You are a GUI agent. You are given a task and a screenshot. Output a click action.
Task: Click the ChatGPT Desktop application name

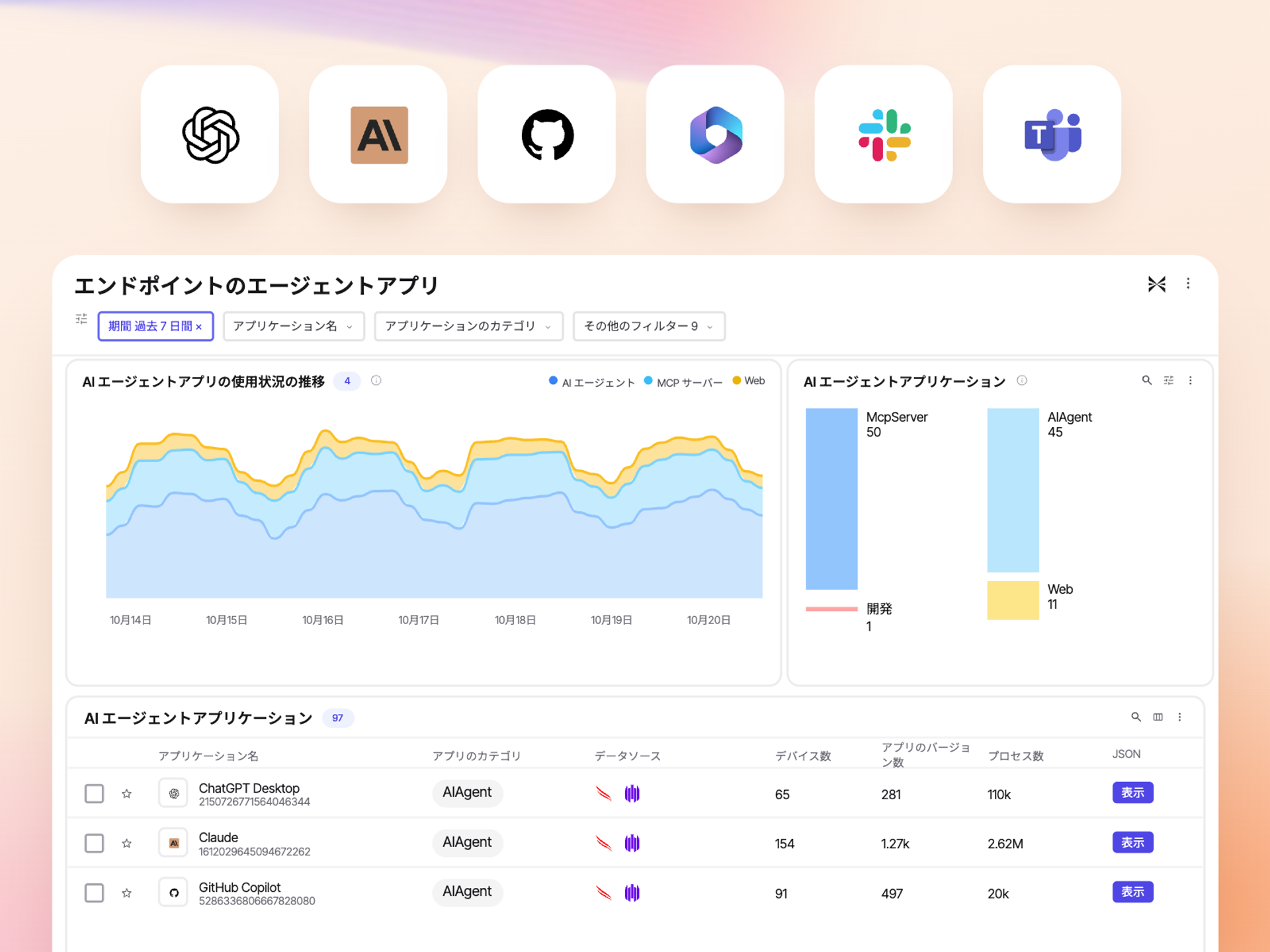[249, 788]
